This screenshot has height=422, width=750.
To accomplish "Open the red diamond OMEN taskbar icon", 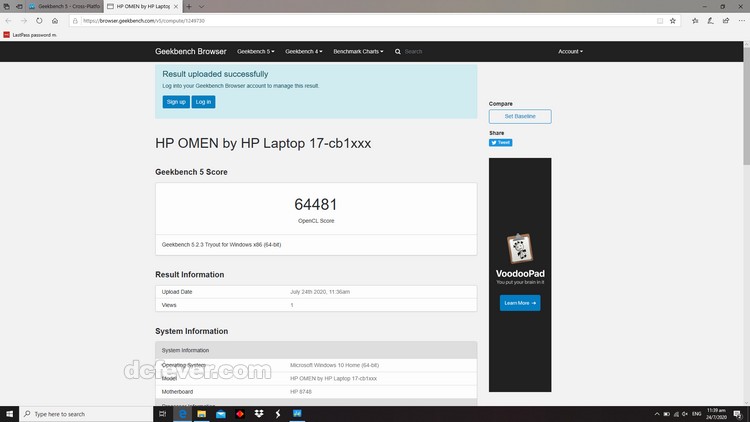I will (x=240, y=414).
